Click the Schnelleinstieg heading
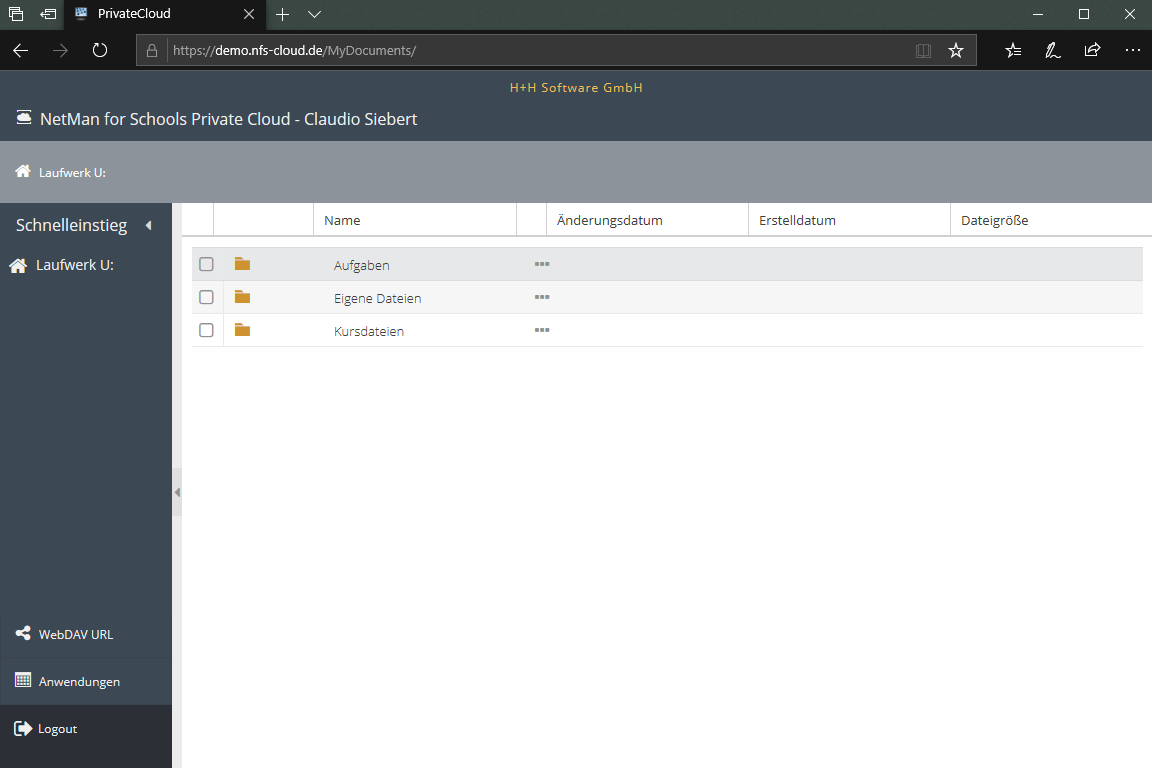This screenshot has height=768, width=1152. (71, 226)
